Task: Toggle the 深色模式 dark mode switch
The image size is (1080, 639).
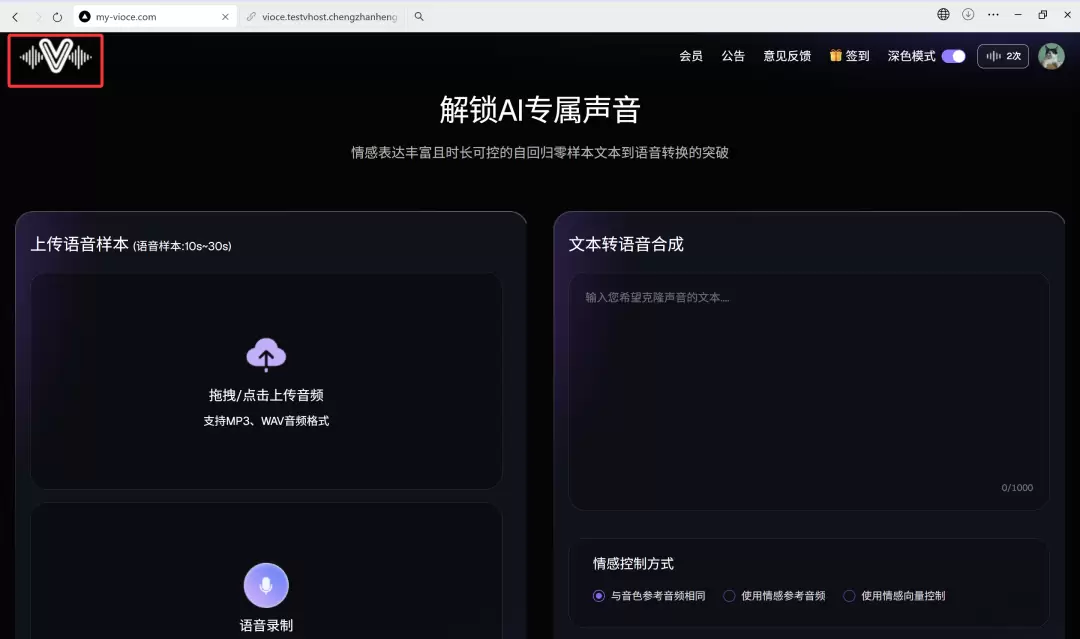Action: (954, 56)
